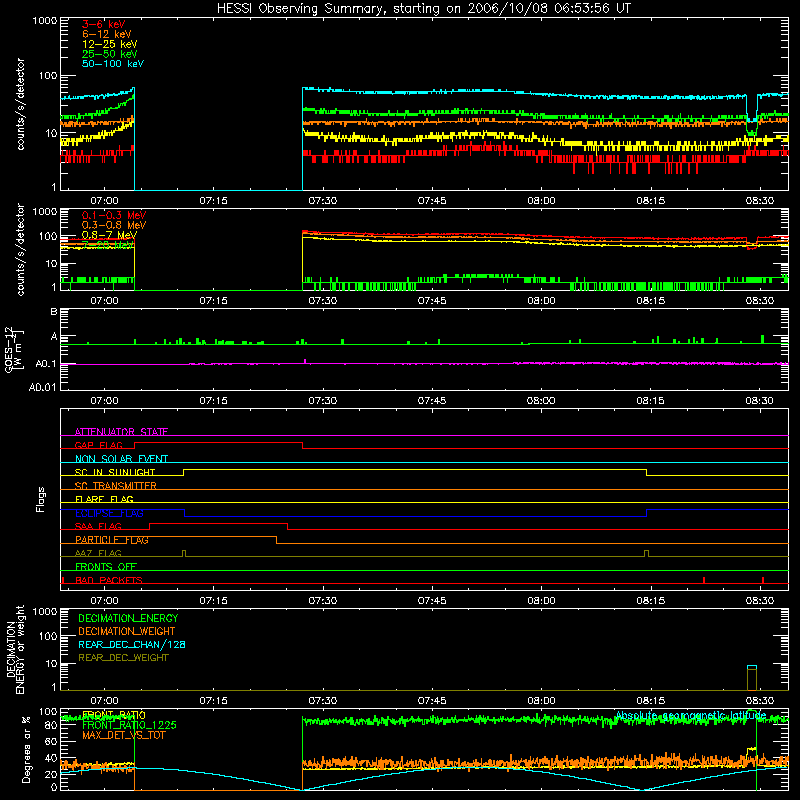Pick the NON_SOLAR_EVENT flag label

[x=121, y=459]
